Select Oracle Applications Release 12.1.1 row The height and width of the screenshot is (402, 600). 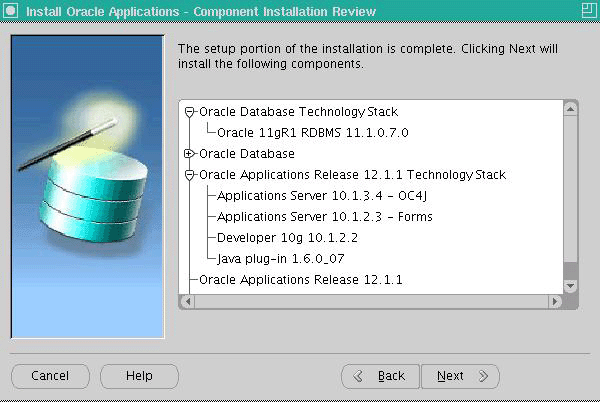[301, 280]
